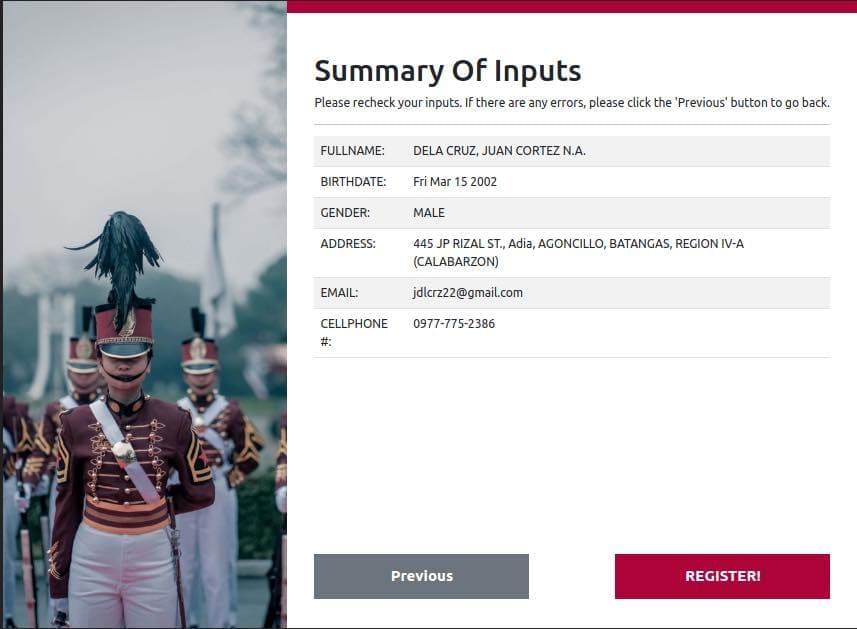Select the BIRTHDATE label

[353, 182]
